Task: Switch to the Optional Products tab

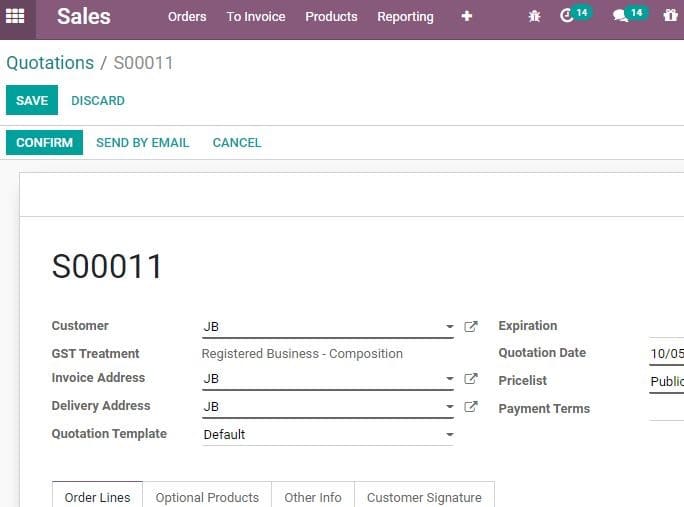Action: tap(207, 497)
